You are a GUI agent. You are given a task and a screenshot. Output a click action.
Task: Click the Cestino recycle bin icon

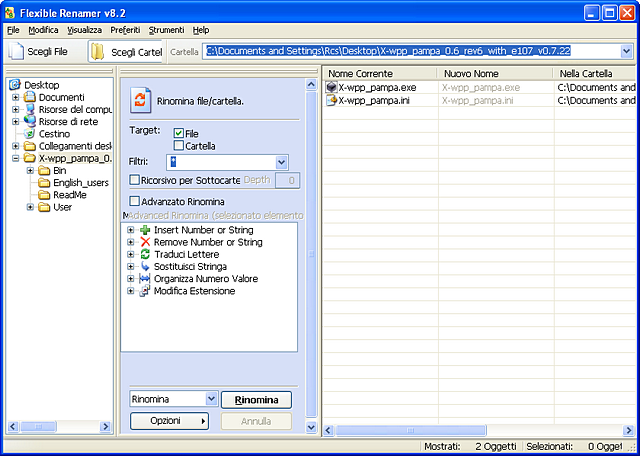pos(29,134)
